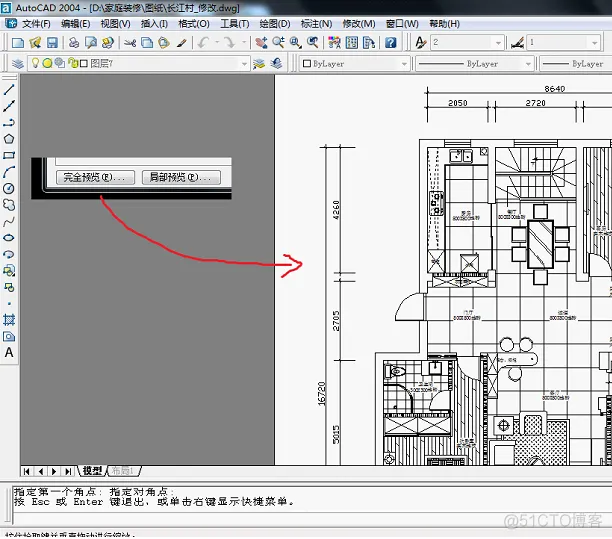This screenshot has height=539, width=612.
Task: Open the 视图(V) menu
Action: click(x=116, y=24)
